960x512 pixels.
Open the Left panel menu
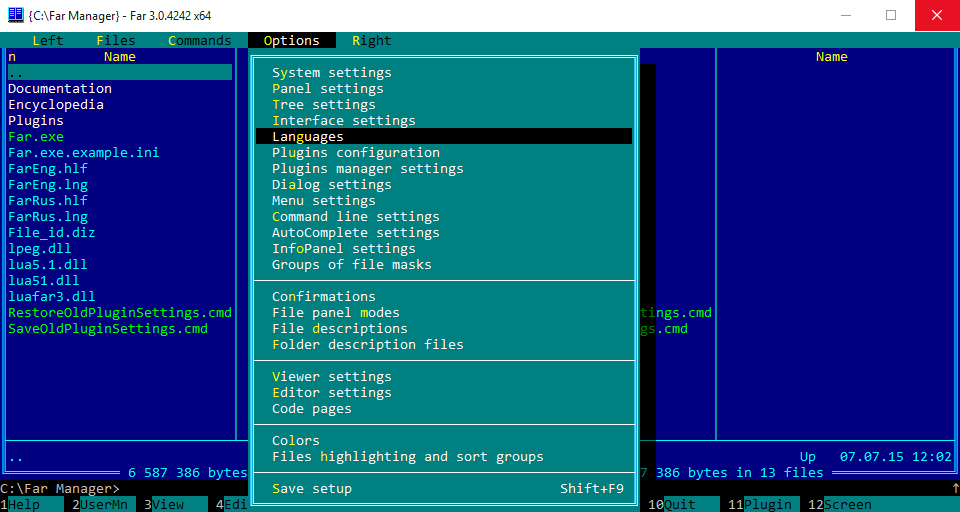pyautogui.click(x=48, y=40)
